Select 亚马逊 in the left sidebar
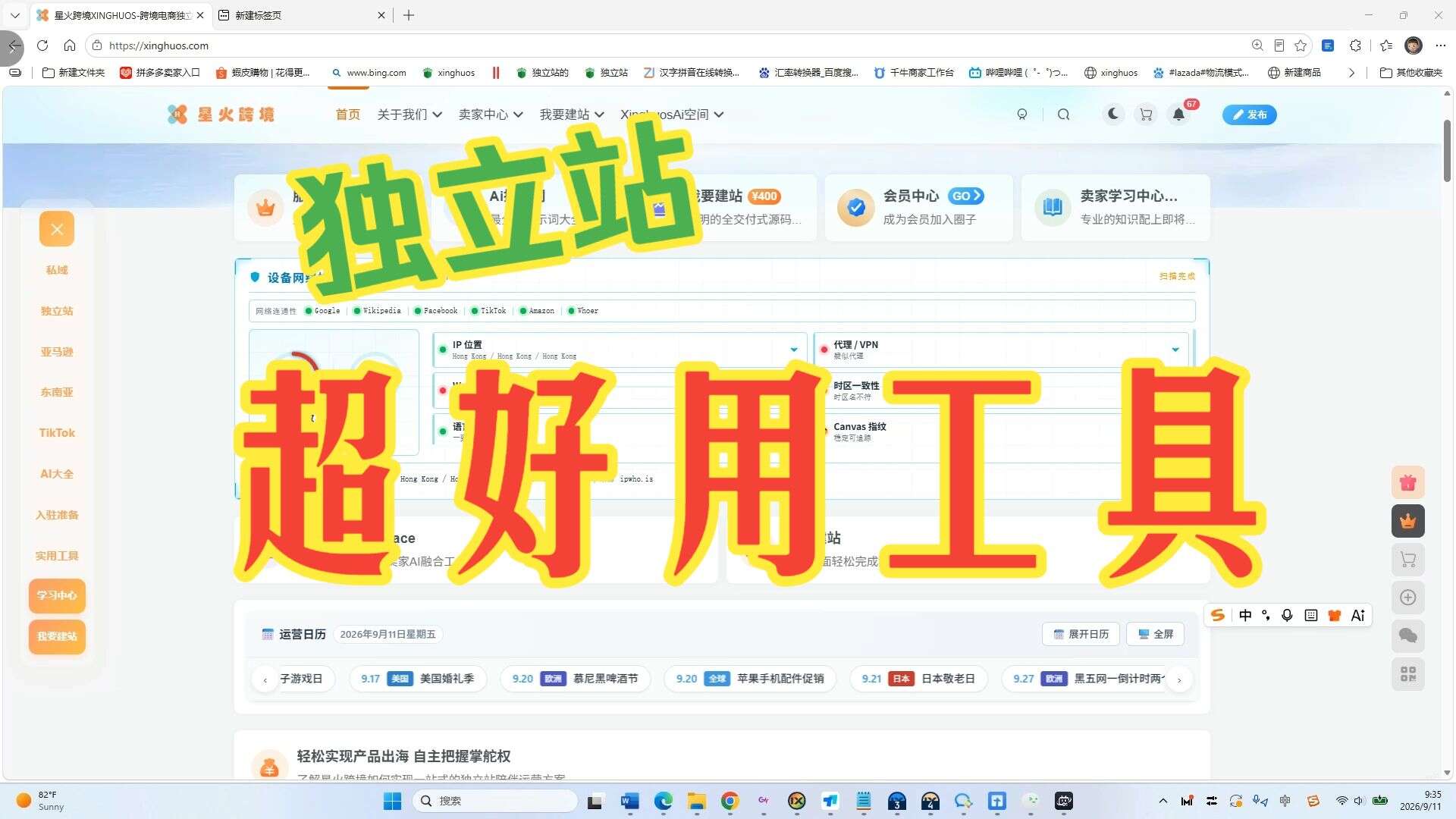The width and height of the screenshot is (1456, 819). click(x=57, y=351)
